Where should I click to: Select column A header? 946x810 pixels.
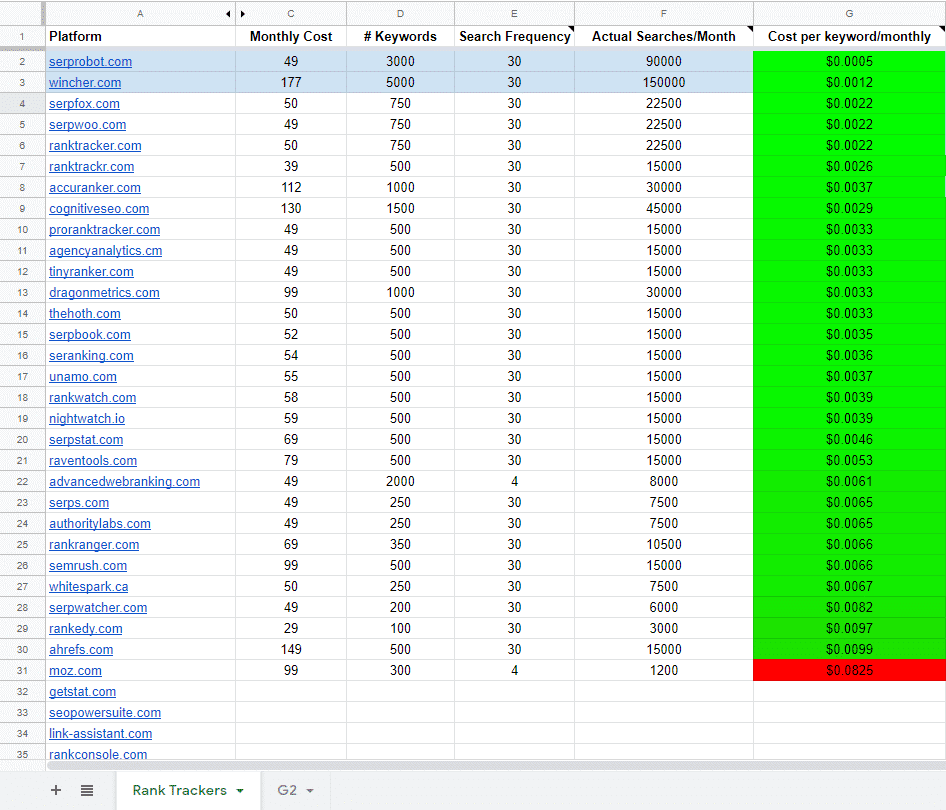coord(141,13)
